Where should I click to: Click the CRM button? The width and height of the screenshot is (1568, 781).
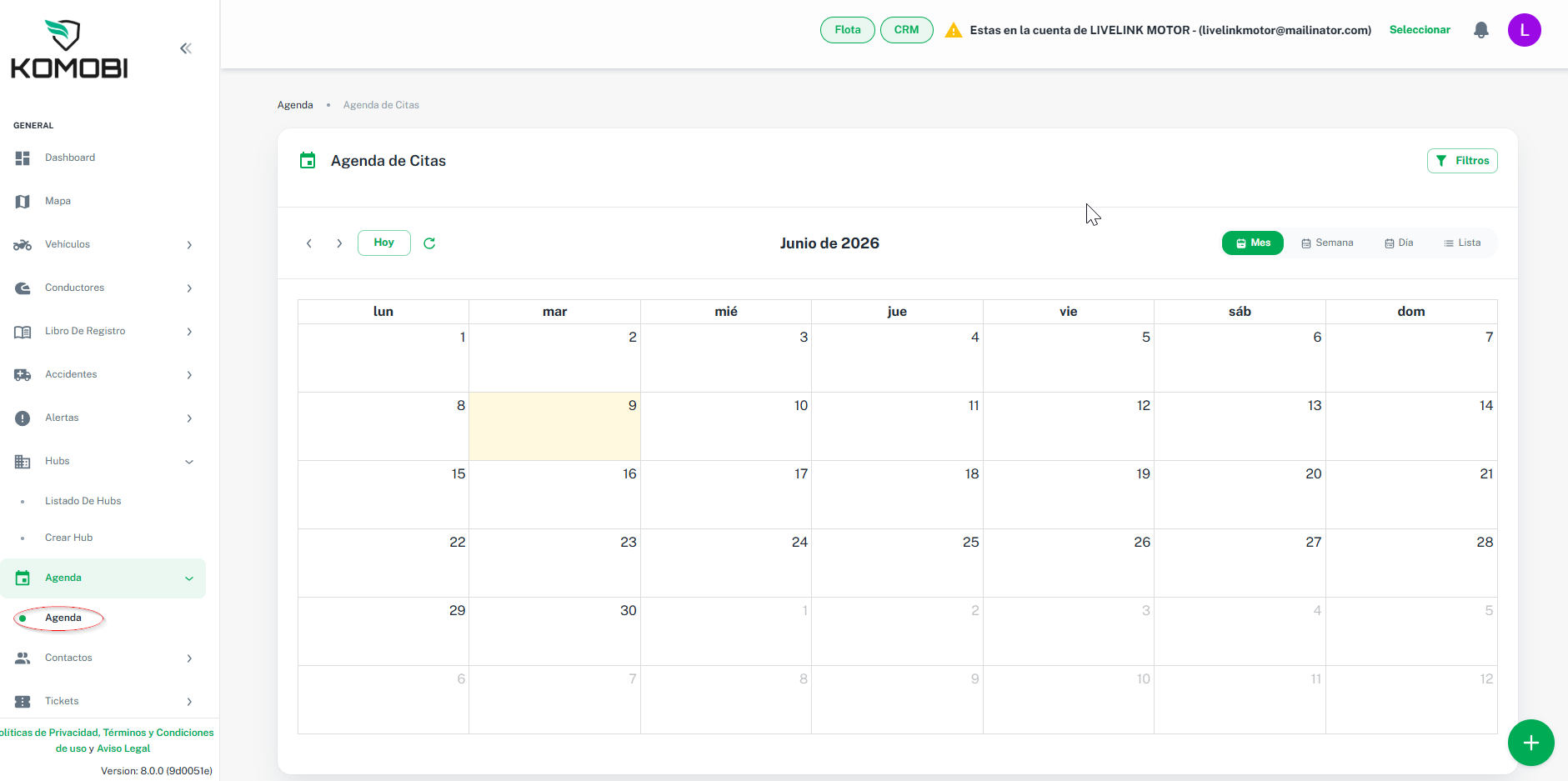[x=907, y=30]
